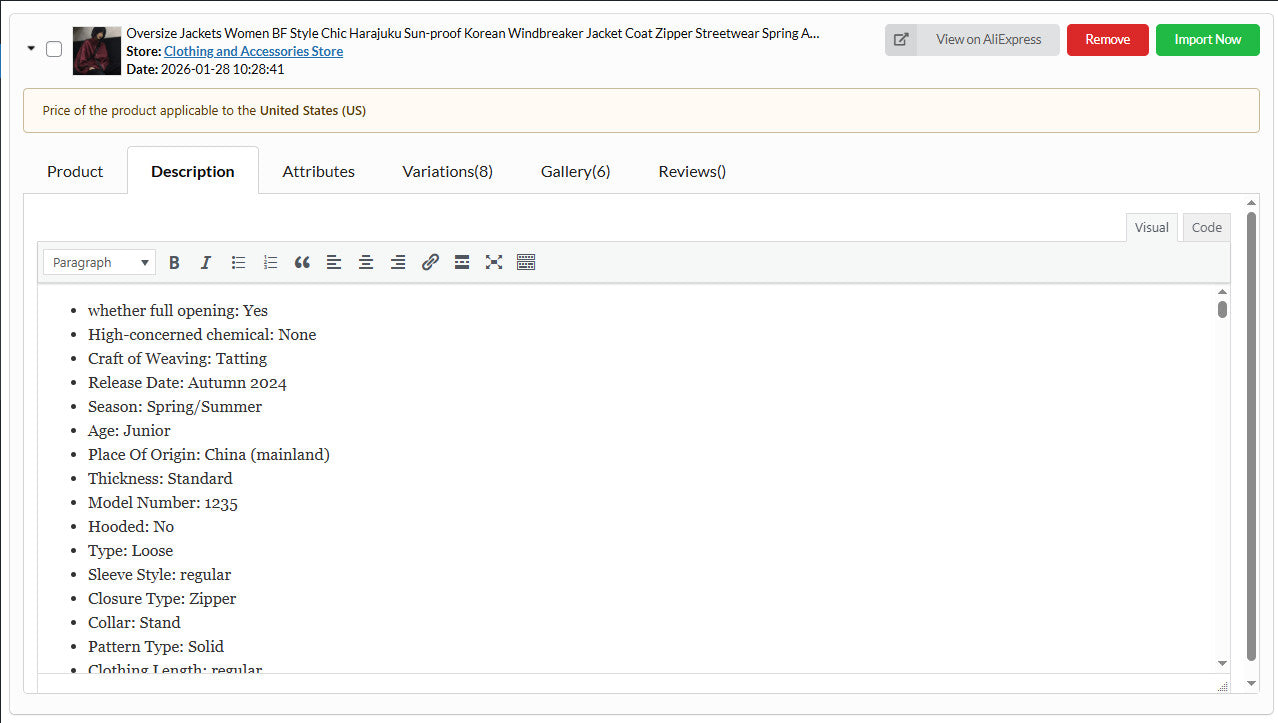
Task: Remove this product from the import list
Action: [x=1107, y=40]
